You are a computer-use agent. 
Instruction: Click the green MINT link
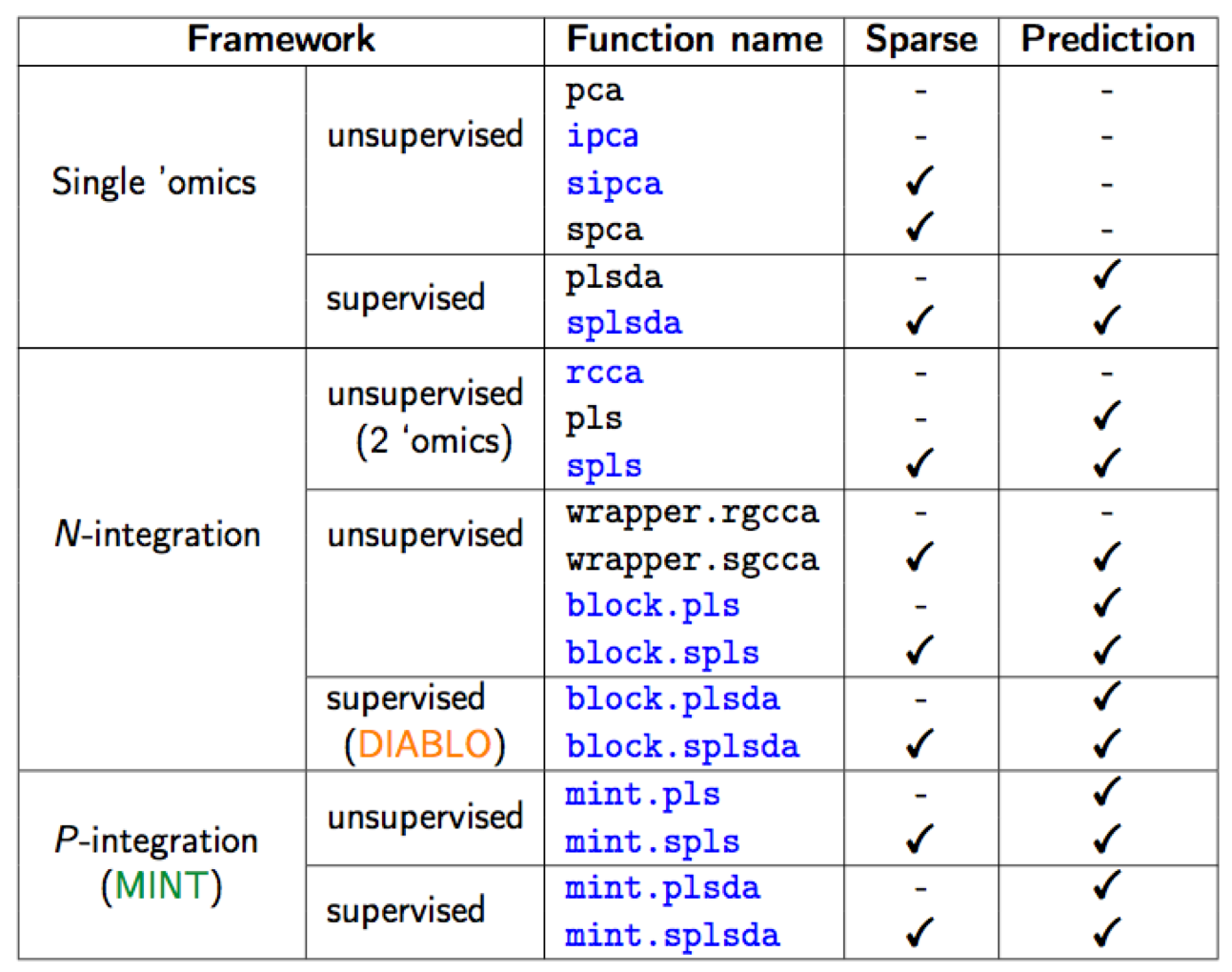click(161, 886)
